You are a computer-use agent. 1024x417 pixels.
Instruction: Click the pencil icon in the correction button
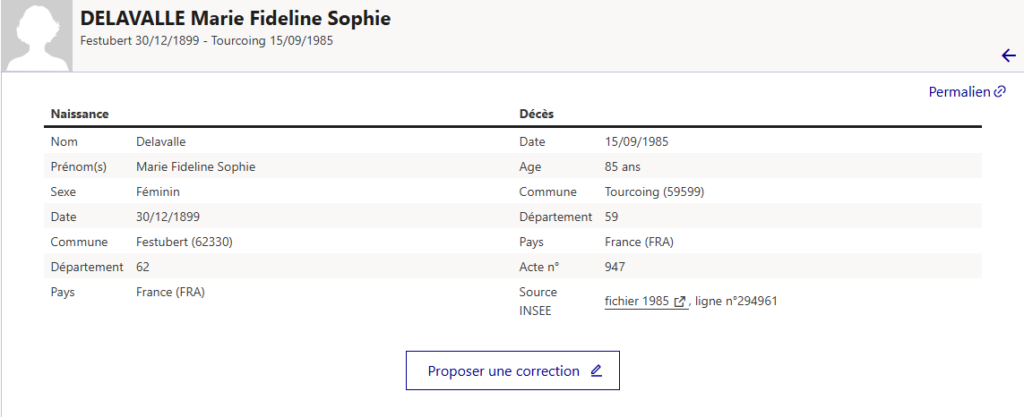pos(596,371)
